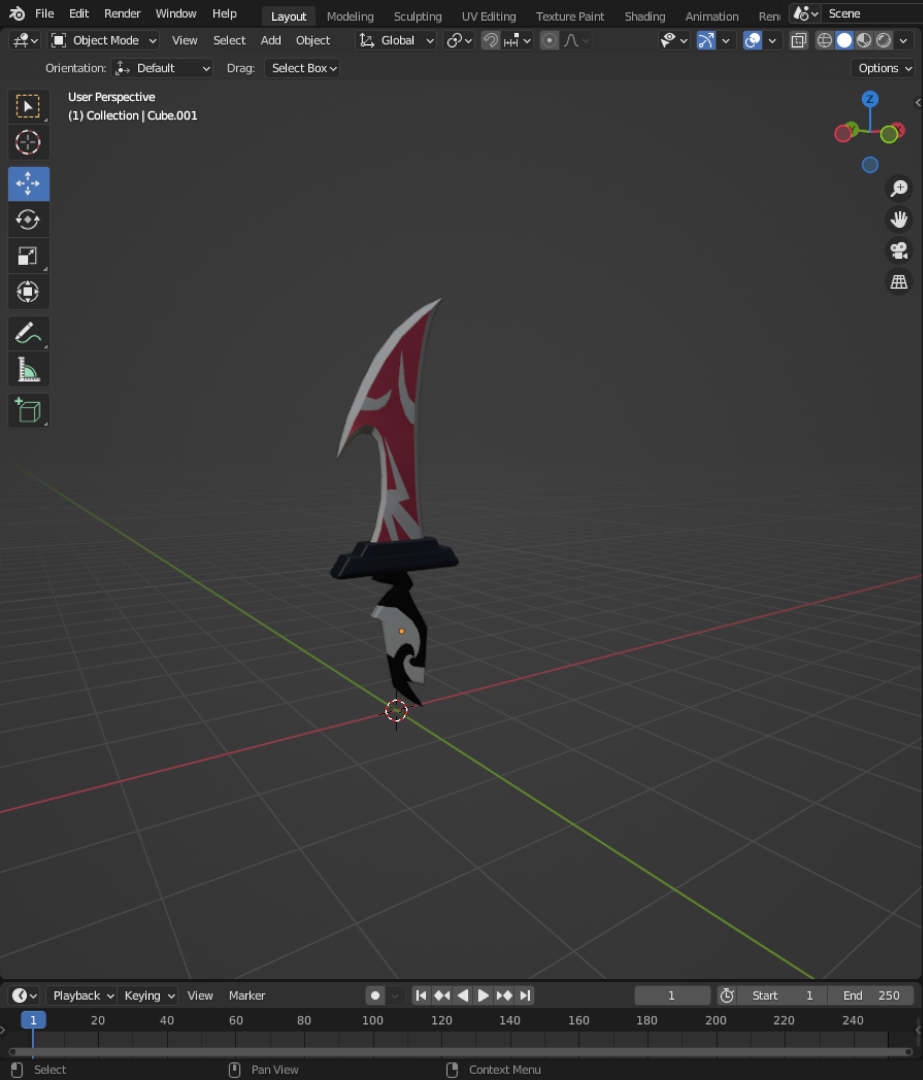The height and width of the screenshot is (1080, 923).
Task: Click the current frame number field
Action: pyautogui.click(x=672, y=995)
